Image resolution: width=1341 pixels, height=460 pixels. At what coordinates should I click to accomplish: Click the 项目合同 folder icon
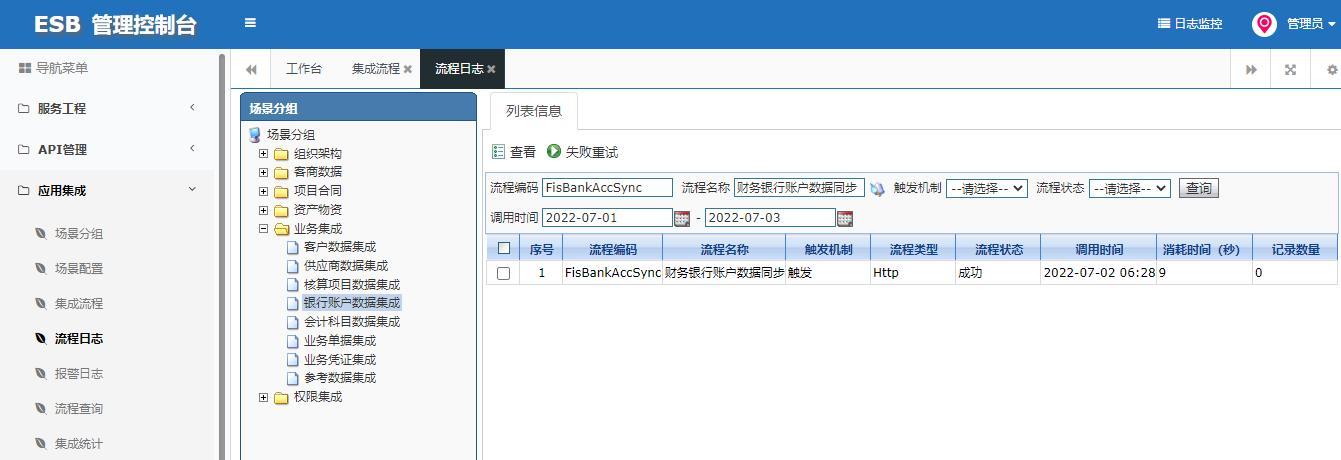click(281, 191)
